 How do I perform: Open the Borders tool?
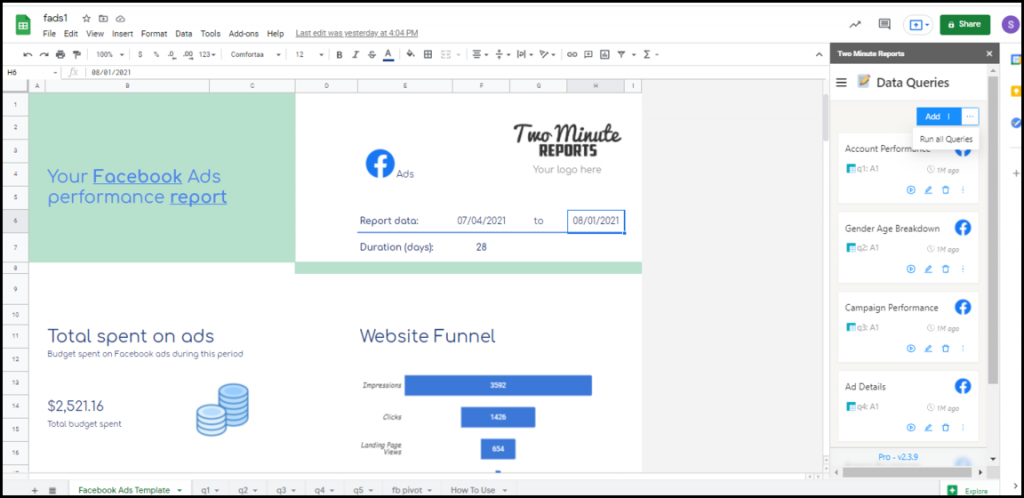(428, 55)
